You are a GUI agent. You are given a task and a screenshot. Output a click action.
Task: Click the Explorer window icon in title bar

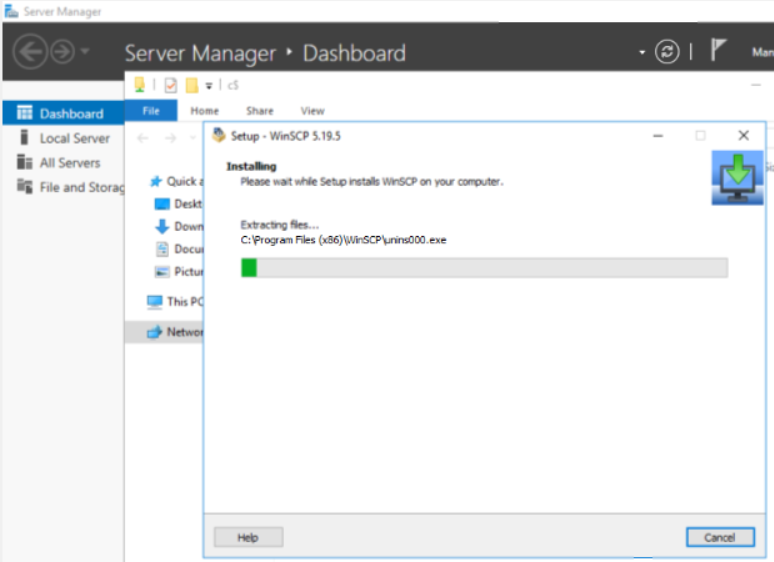point(140,85)
